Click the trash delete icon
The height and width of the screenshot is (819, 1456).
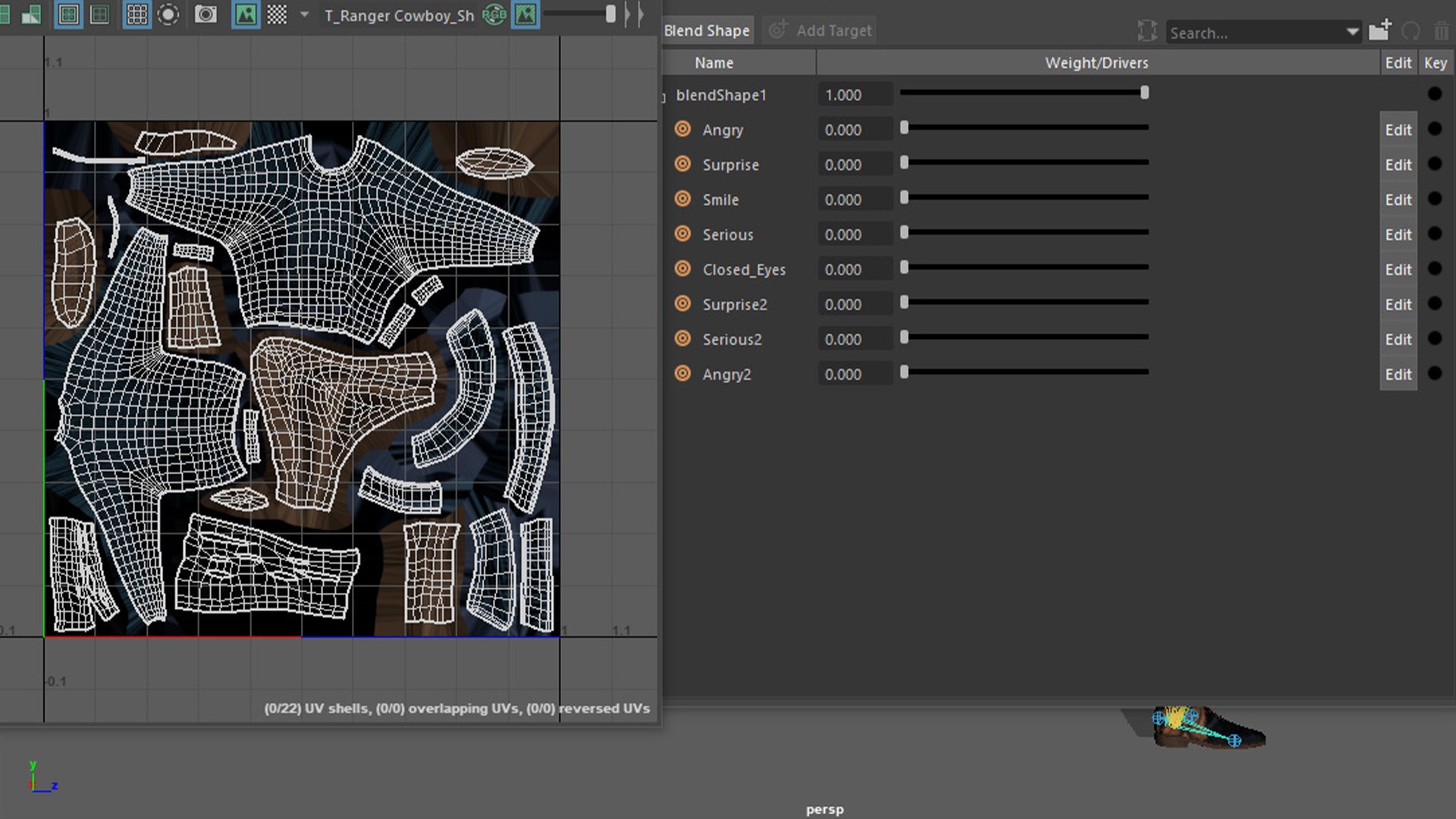click(x=1441, y=31)
